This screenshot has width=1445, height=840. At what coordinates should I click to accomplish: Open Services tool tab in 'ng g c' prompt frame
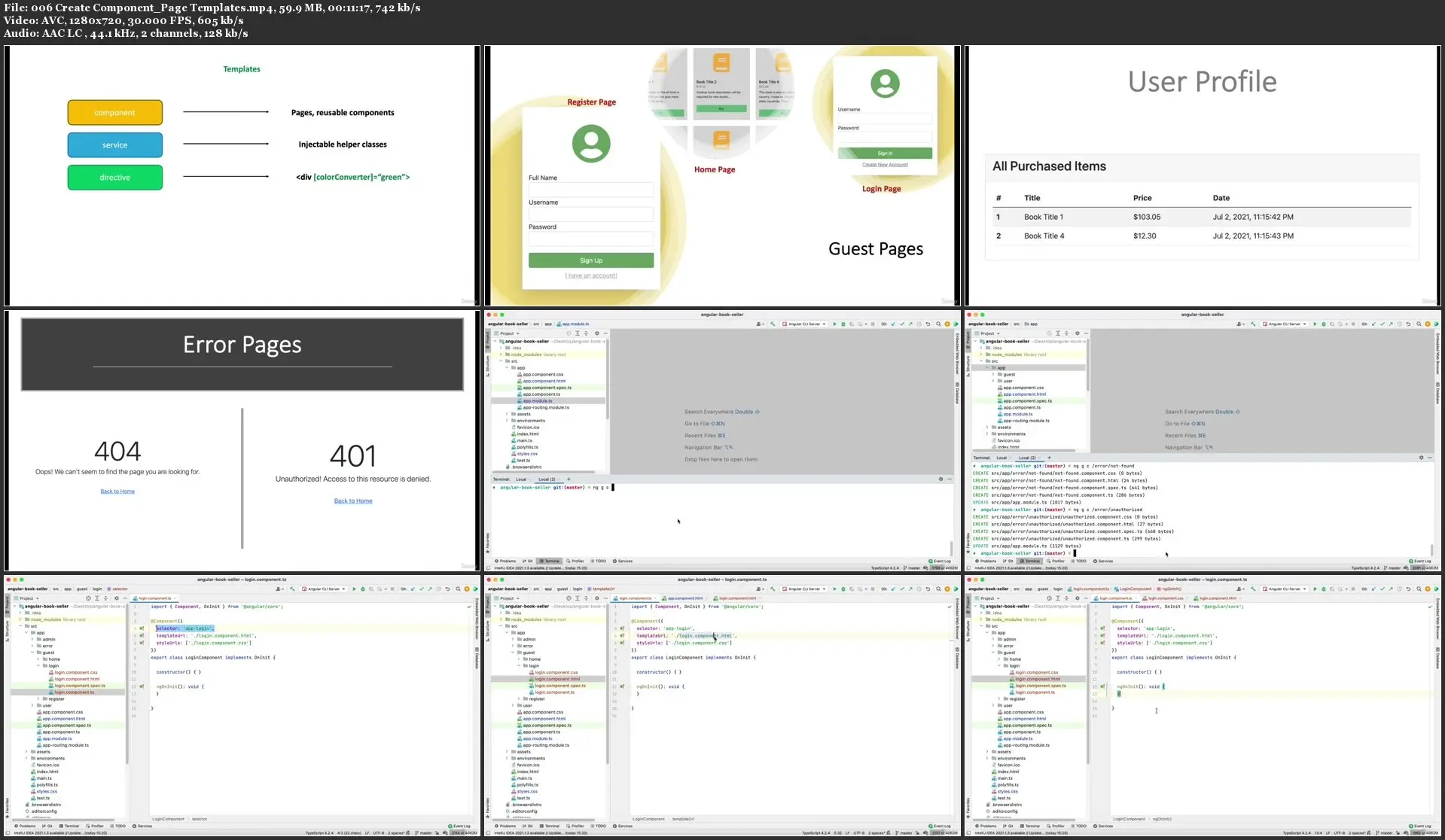point(623,562)
